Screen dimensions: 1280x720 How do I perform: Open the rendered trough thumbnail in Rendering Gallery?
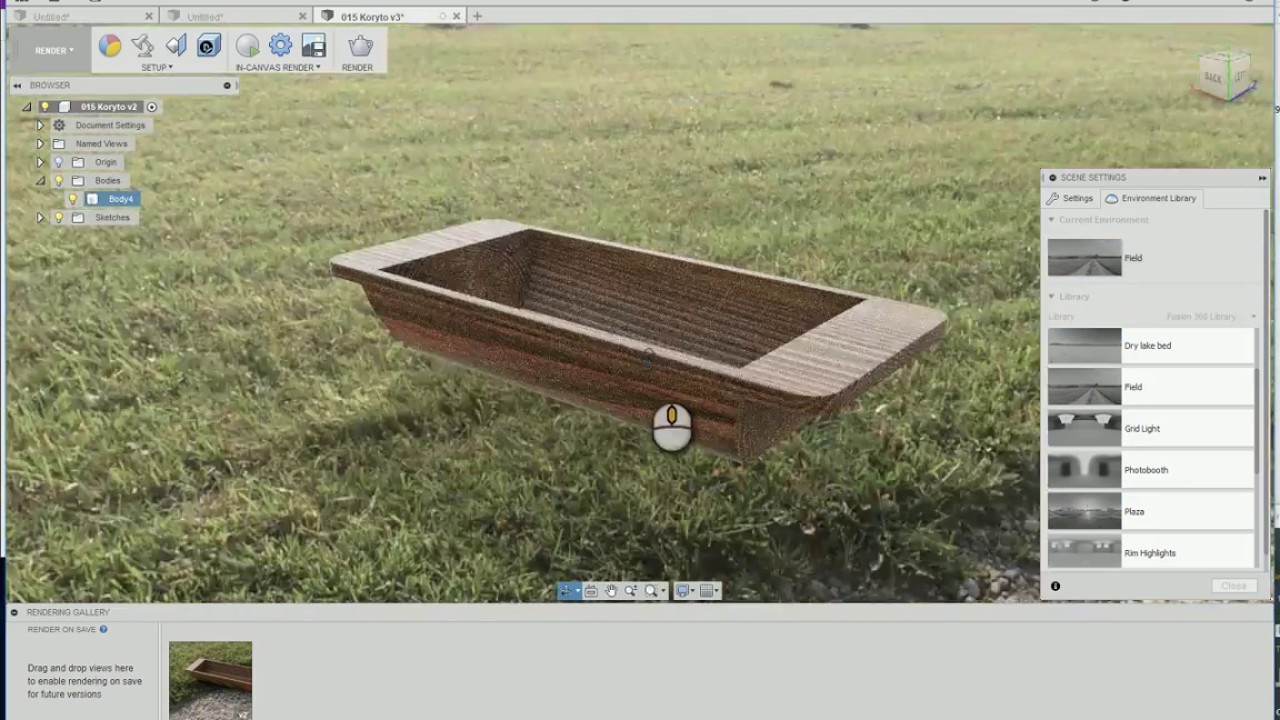pos(210,680)
